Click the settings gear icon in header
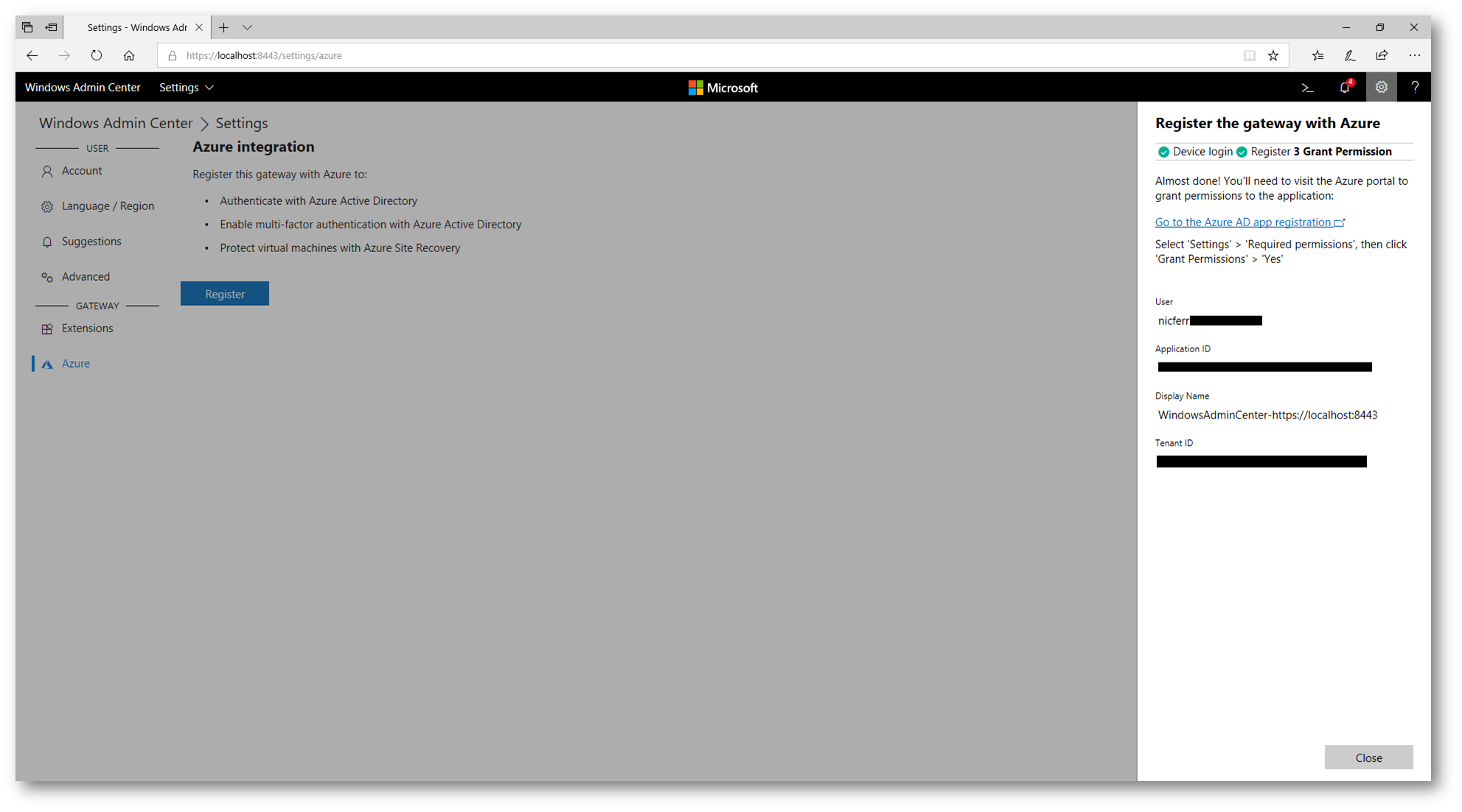This screenshot has width=1462, height=812. point(1381,87)
